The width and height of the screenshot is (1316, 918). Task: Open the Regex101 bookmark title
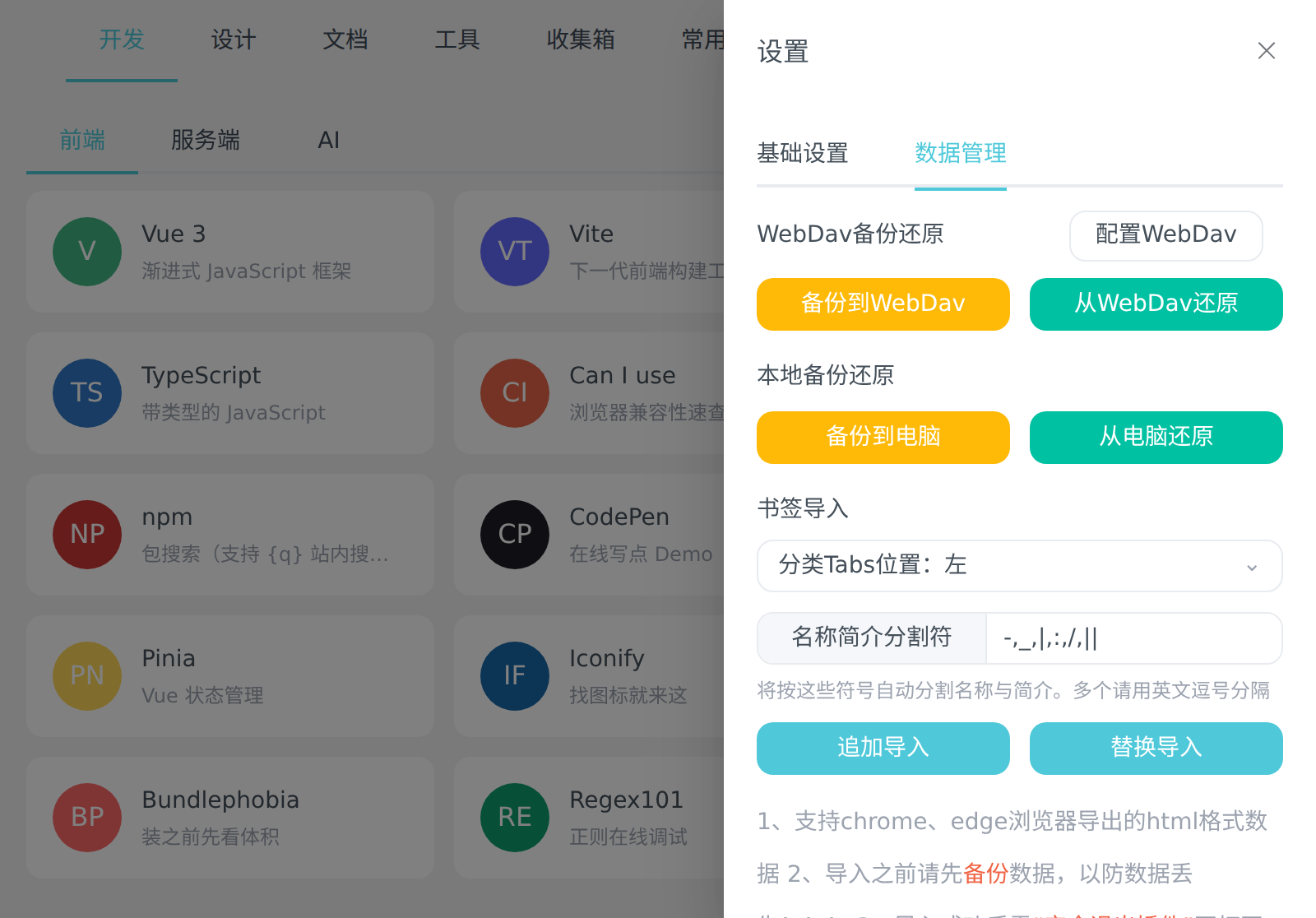[x=627, y=800]
